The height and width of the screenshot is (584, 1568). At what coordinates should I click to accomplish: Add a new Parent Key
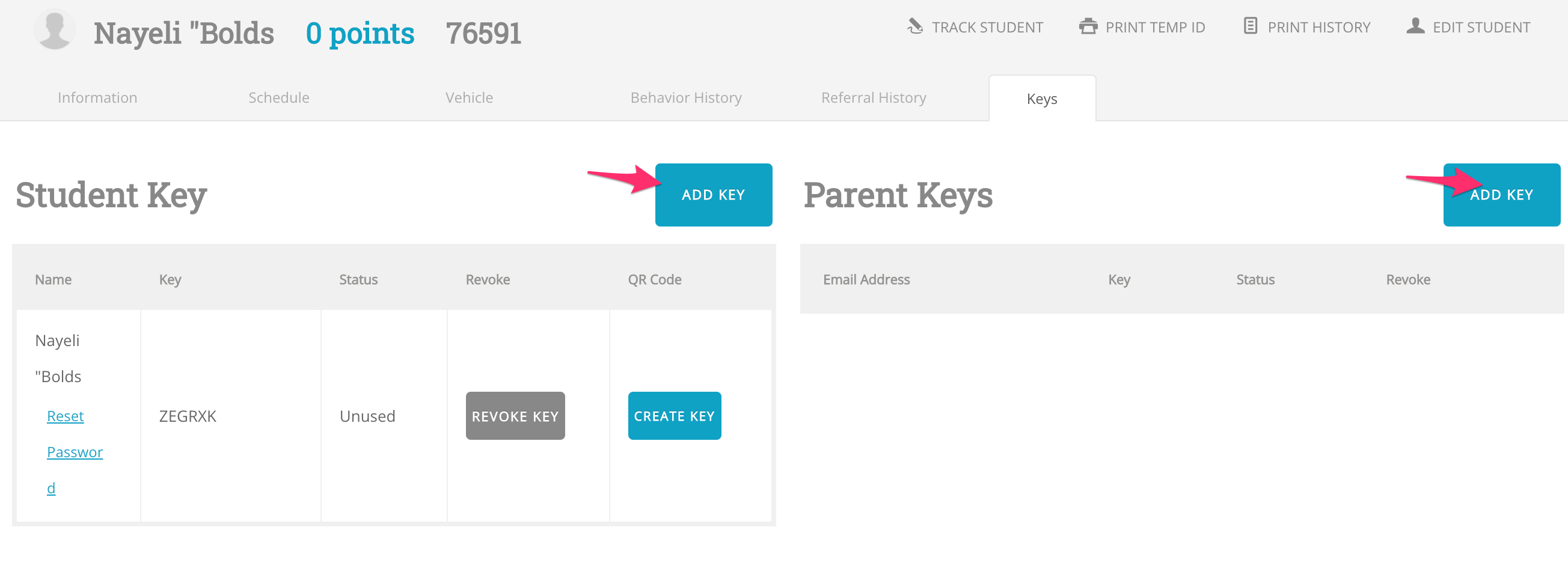click(x=1501, y=195)
